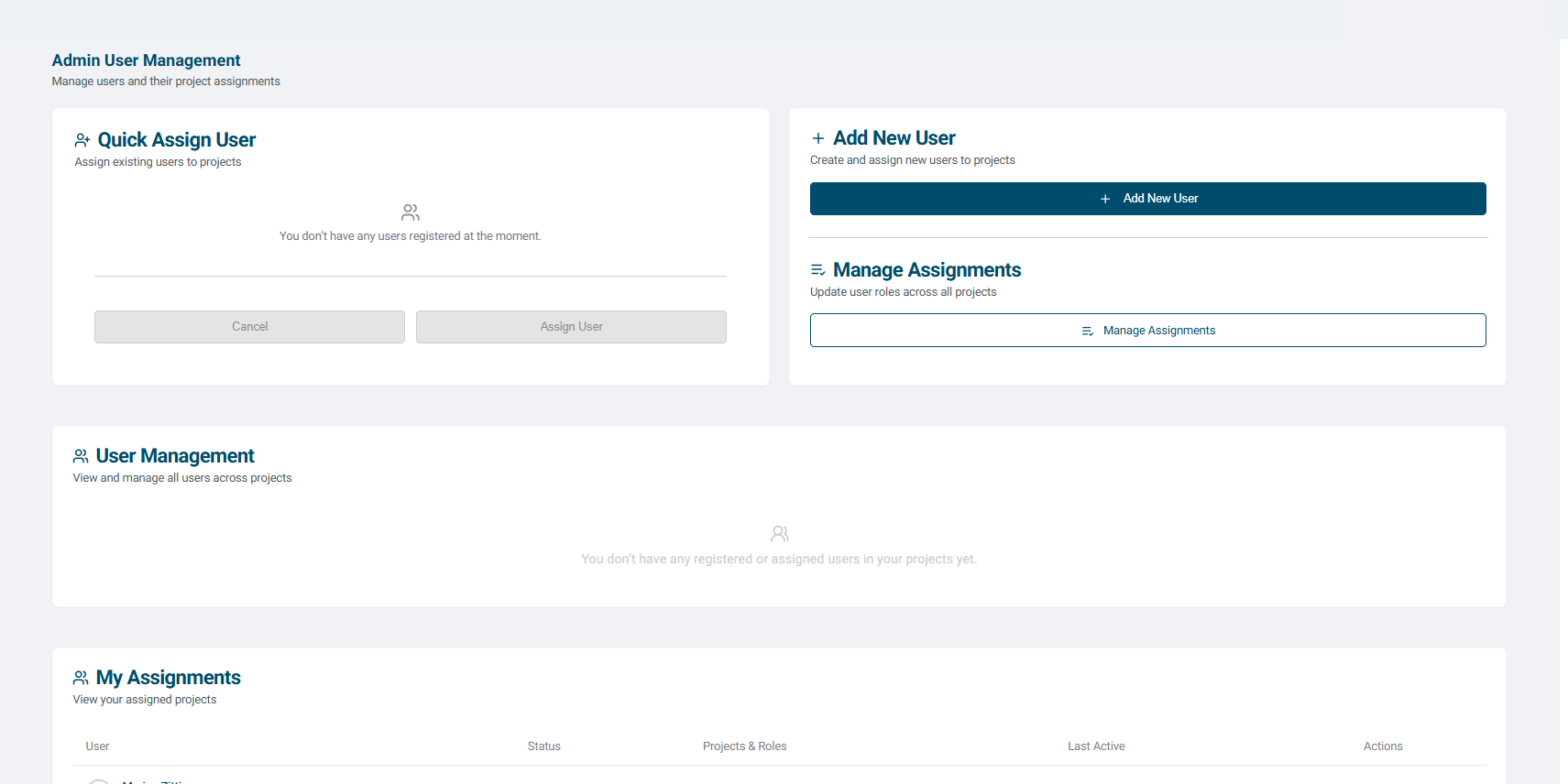Click the plus icon beside Add New User heading
This screenshot has height=784, width=1568.
[818, 138]
